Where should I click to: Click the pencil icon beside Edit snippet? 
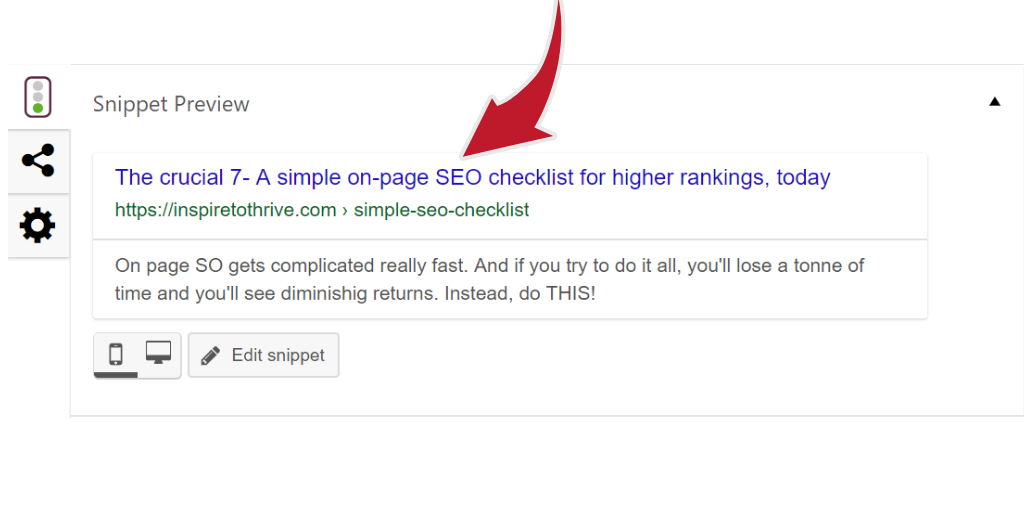[x=210, y=356]
